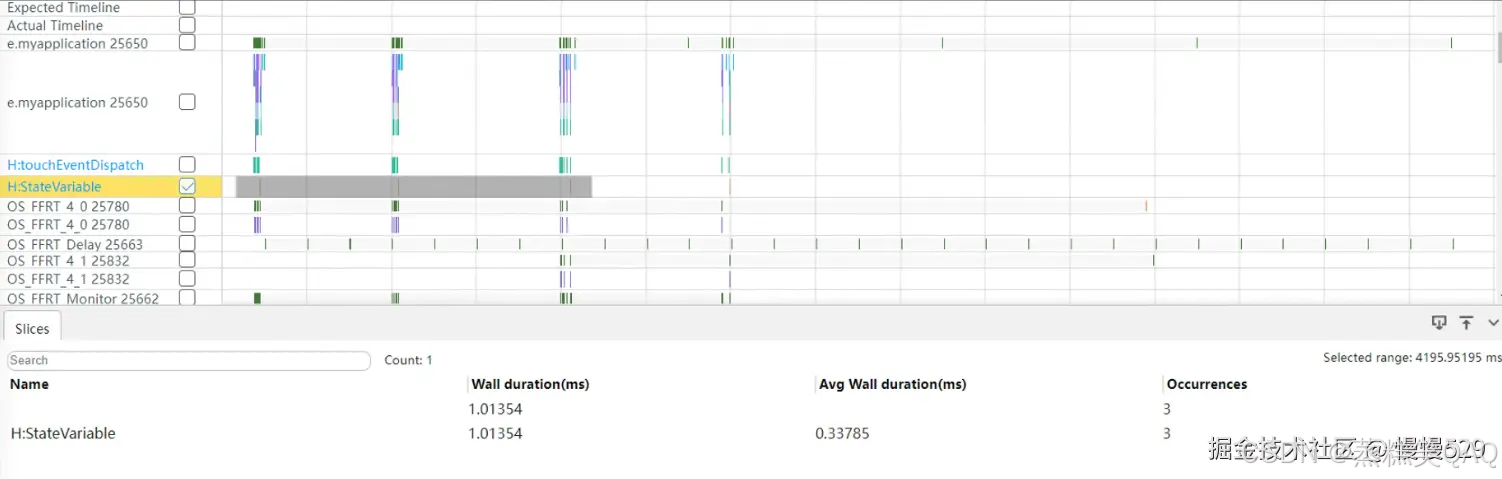Image resolution: width=1502 pixels, height=479 pixels.
Task: Click the OS_FFRT_Monitor 25662 track label
Action: point(83,298)
